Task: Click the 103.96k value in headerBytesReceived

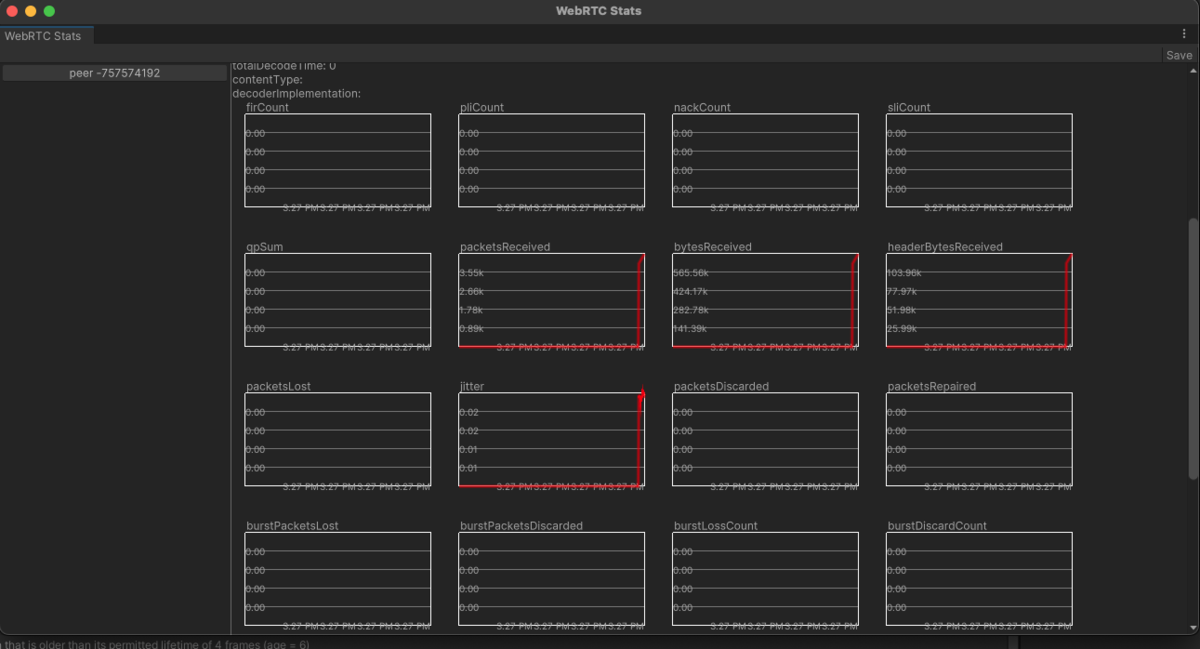Action: tap(905, 273)
